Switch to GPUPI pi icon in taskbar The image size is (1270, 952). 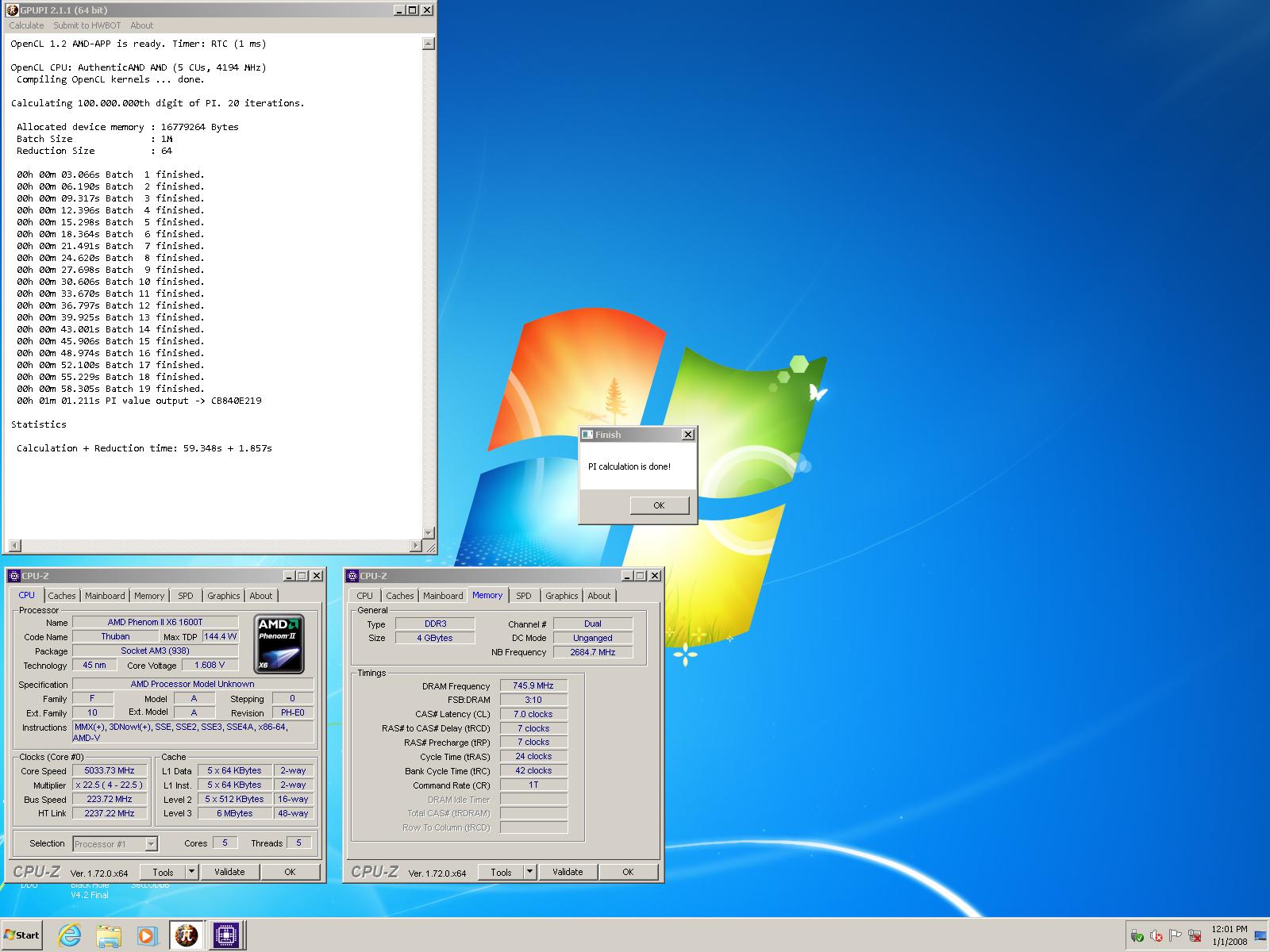click(x=186, y=935)
